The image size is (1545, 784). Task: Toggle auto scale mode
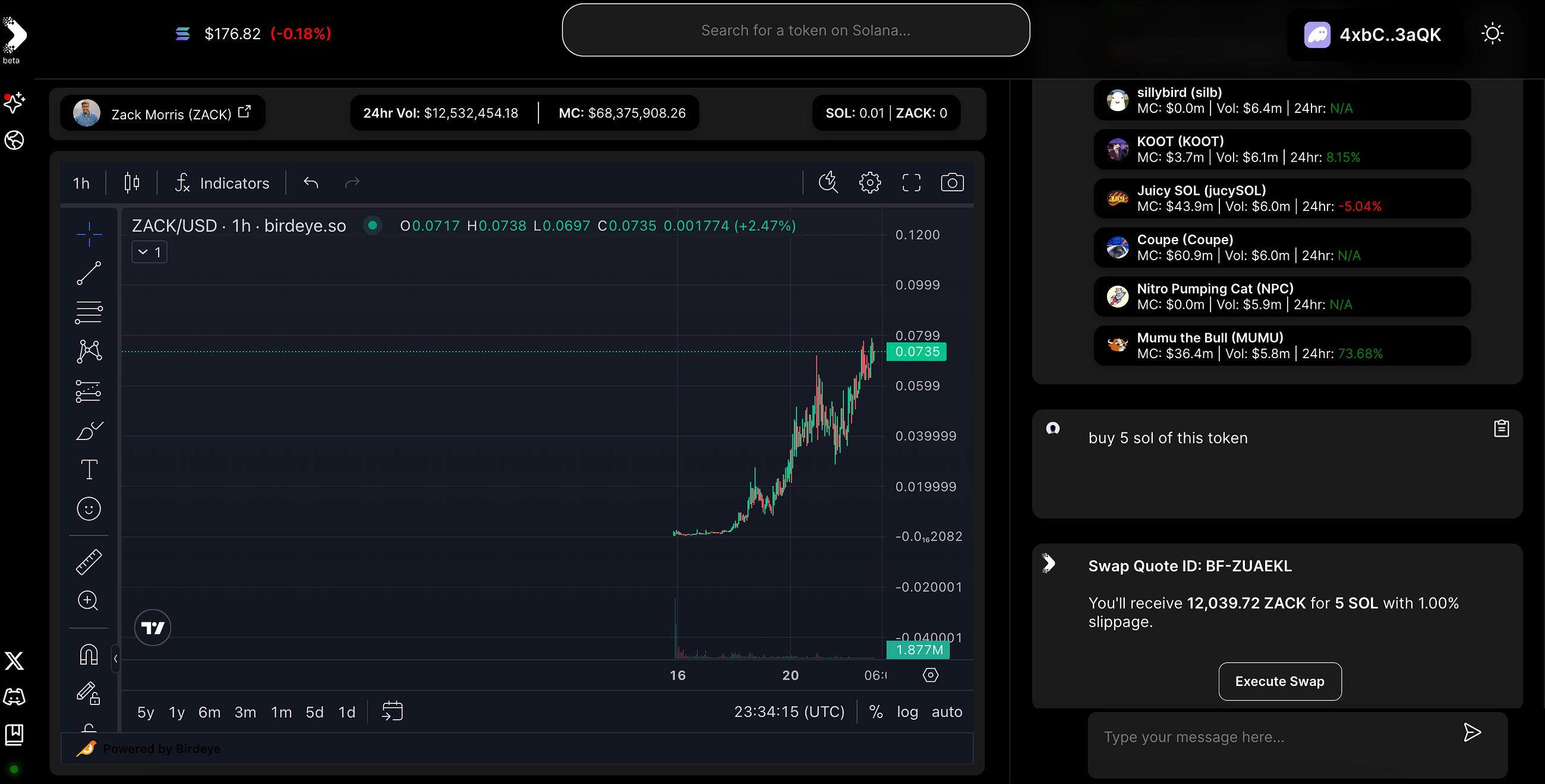pos(947,712)
